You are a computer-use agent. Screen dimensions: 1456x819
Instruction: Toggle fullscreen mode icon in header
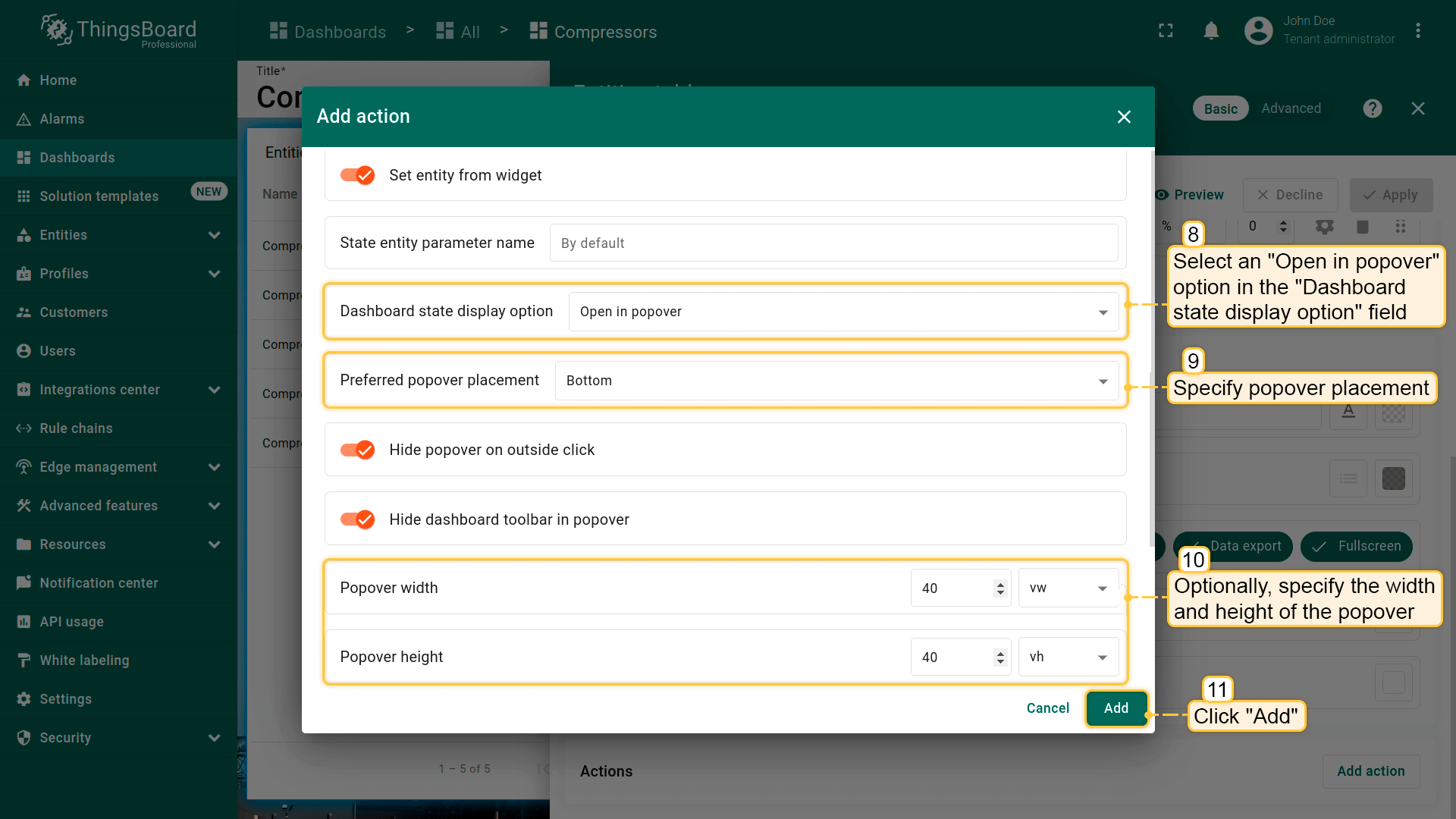coord(1166,31)
